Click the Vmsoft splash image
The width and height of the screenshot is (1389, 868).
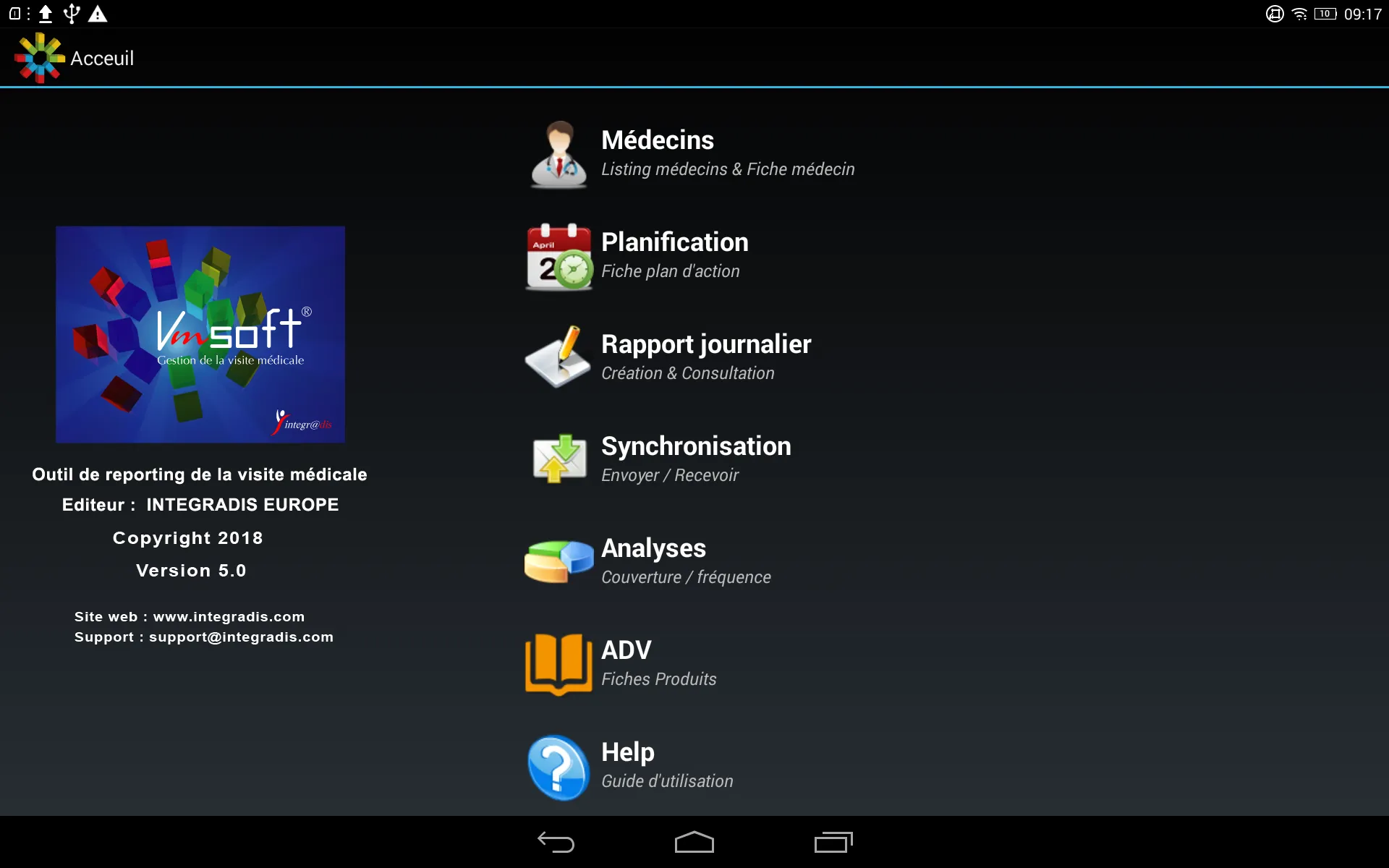pos(200,334)
